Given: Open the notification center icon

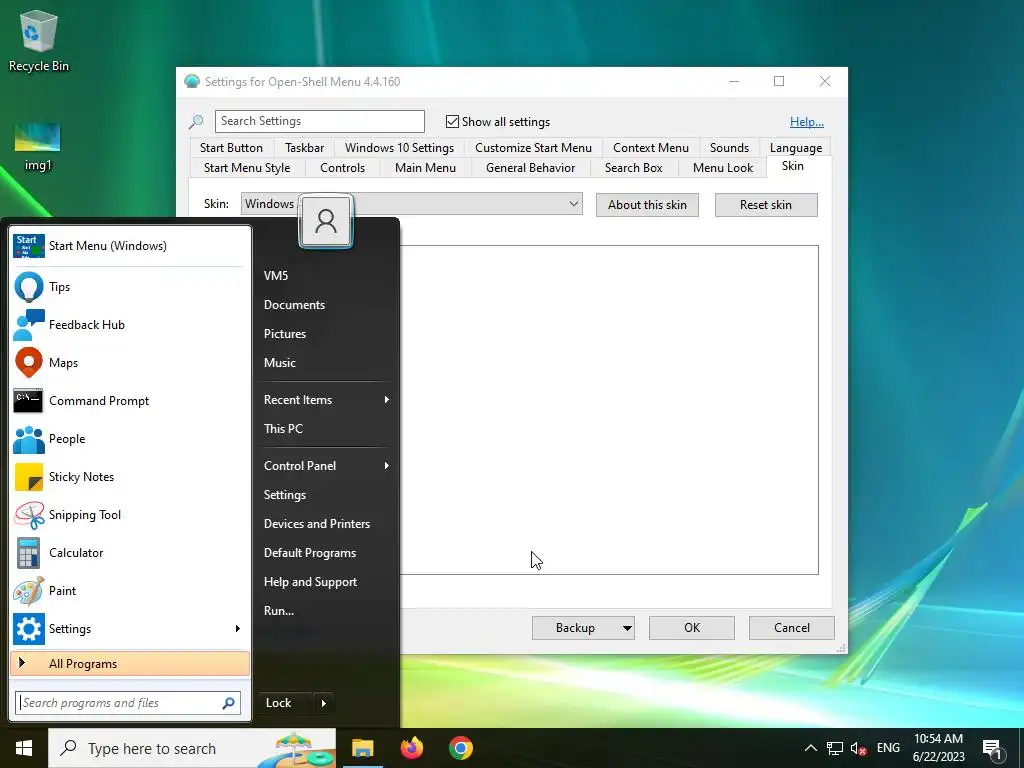Looking at the screenshot, I should 993,748.
